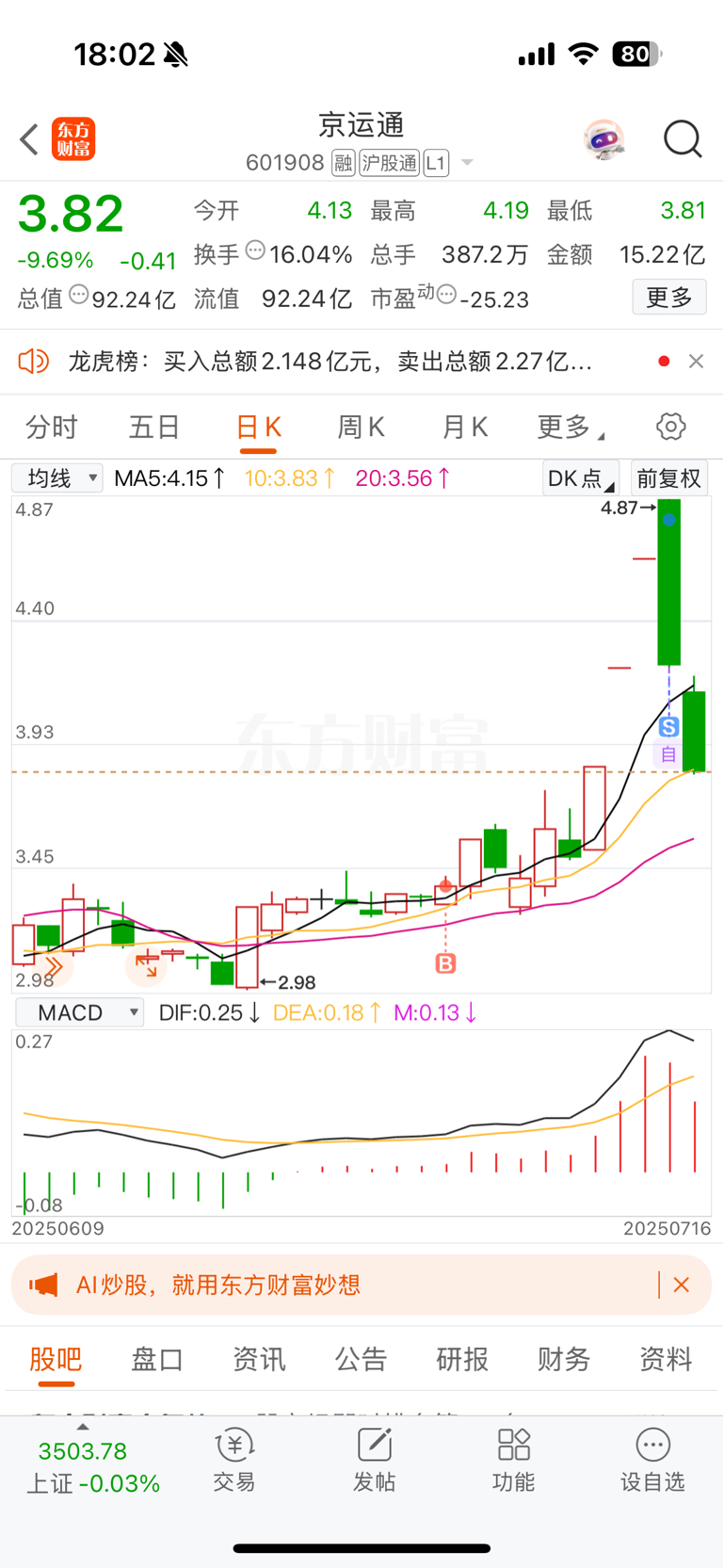Tap the 自 marker on chart
Screen dimensions: 724x1568
(668, 754)
